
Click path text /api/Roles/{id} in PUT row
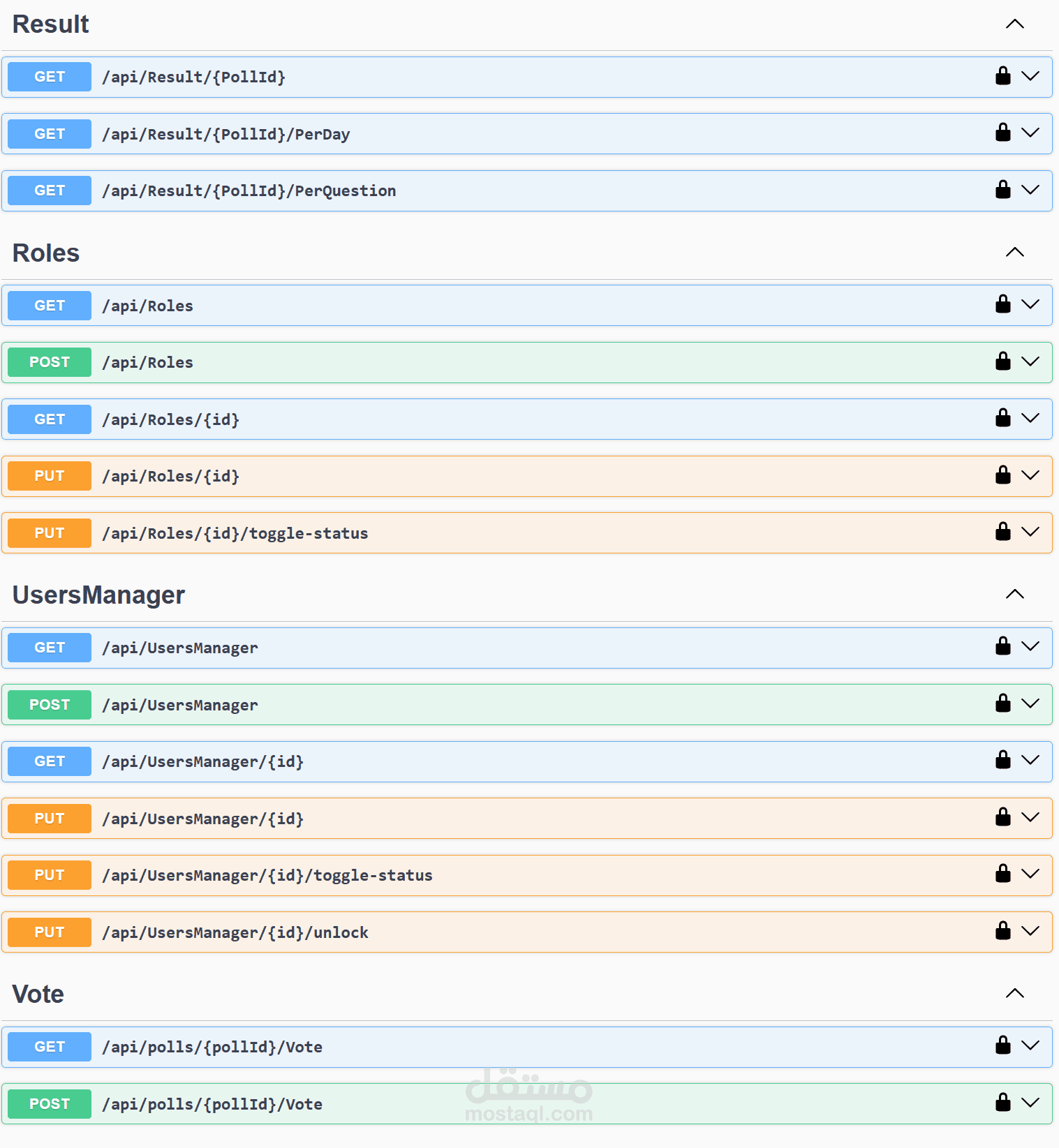coord(171,477)
